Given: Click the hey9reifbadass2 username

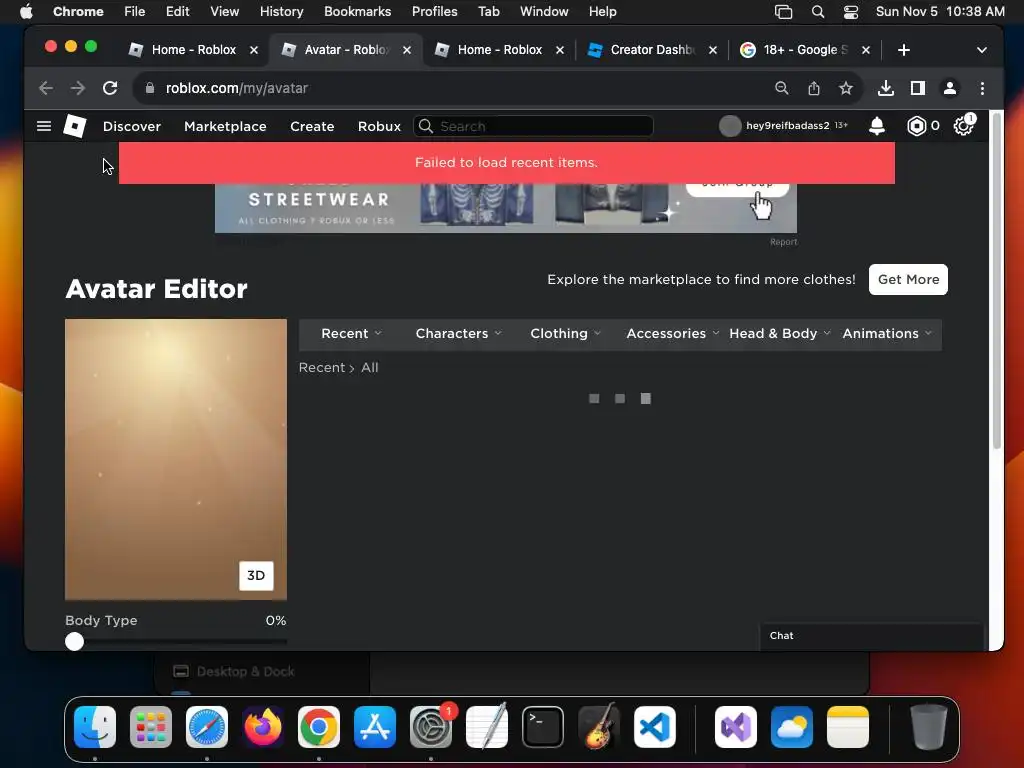Looking at the screenshot, I should coord(788,125).
